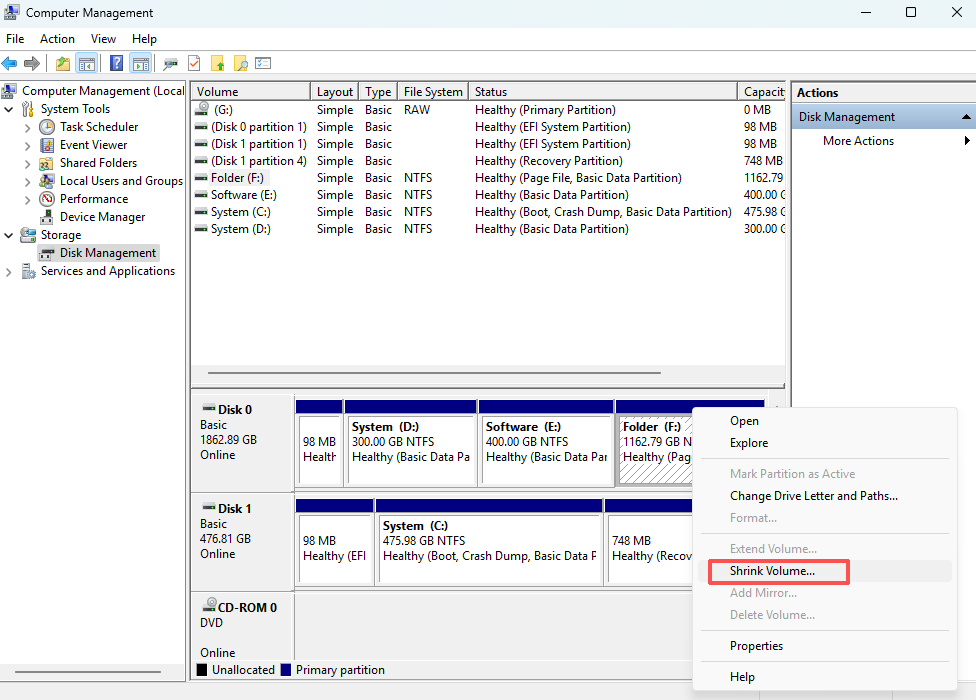The image size is (976, 700).
Task: Collapse the System Tools tree node
Action: click(9, 109)
